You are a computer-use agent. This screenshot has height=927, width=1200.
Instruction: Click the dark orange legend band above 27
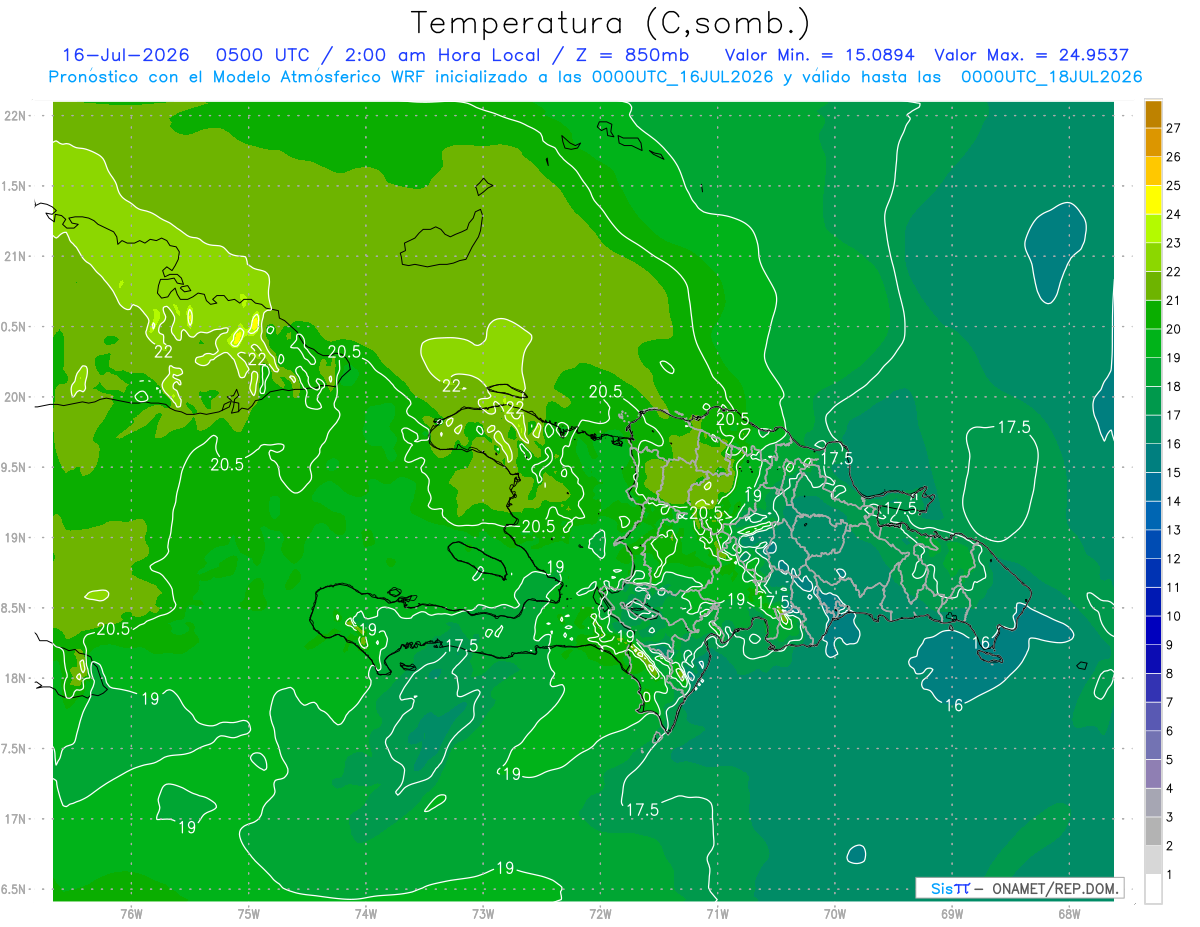[x=1153, y=113]
